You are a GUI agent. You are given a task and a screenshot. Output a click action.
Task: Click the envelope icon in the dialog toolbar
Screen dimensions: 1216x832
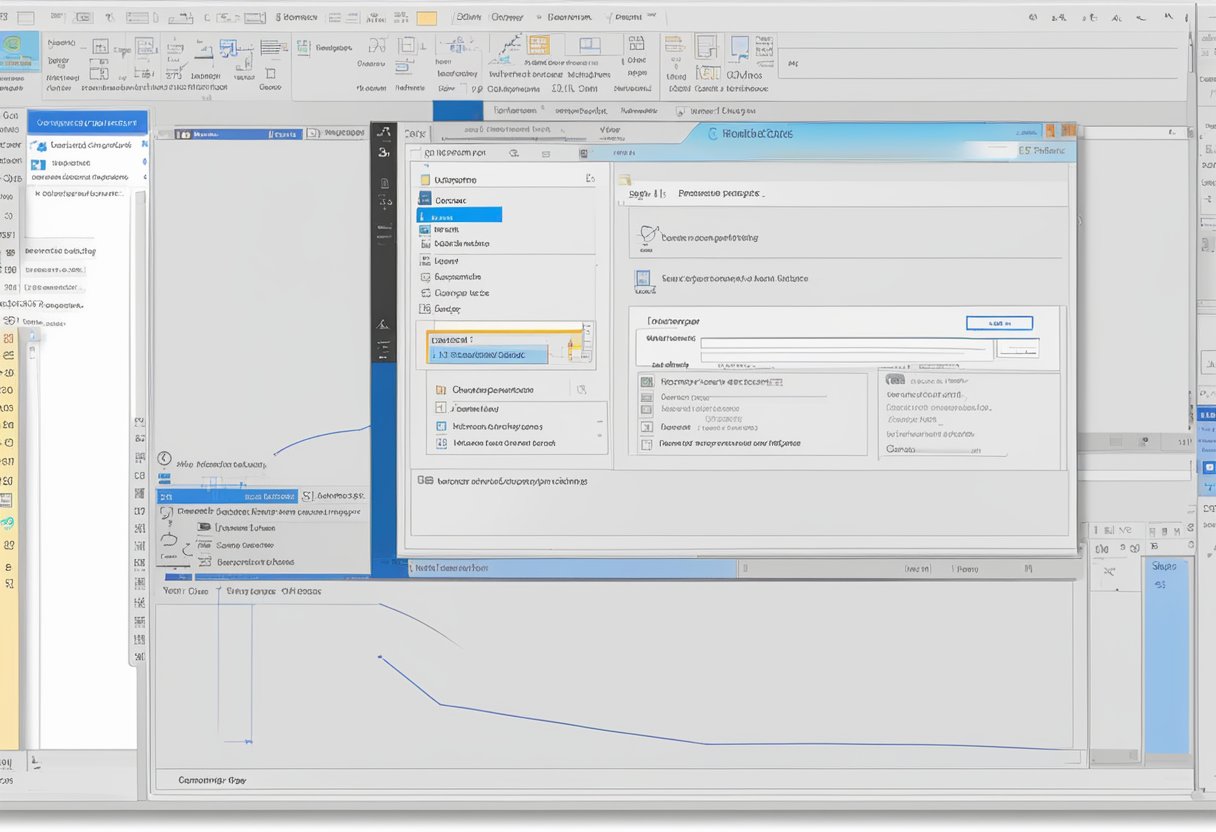pos(545,152)
